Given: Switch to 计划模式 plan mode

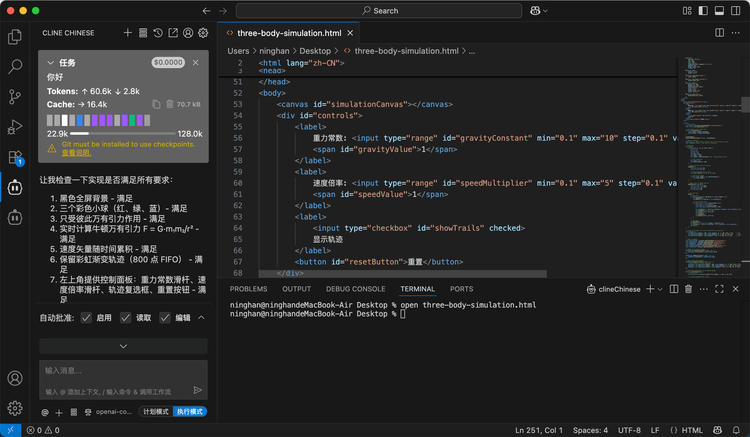Looking at the screenshot, I should click(x=156, y=412).
